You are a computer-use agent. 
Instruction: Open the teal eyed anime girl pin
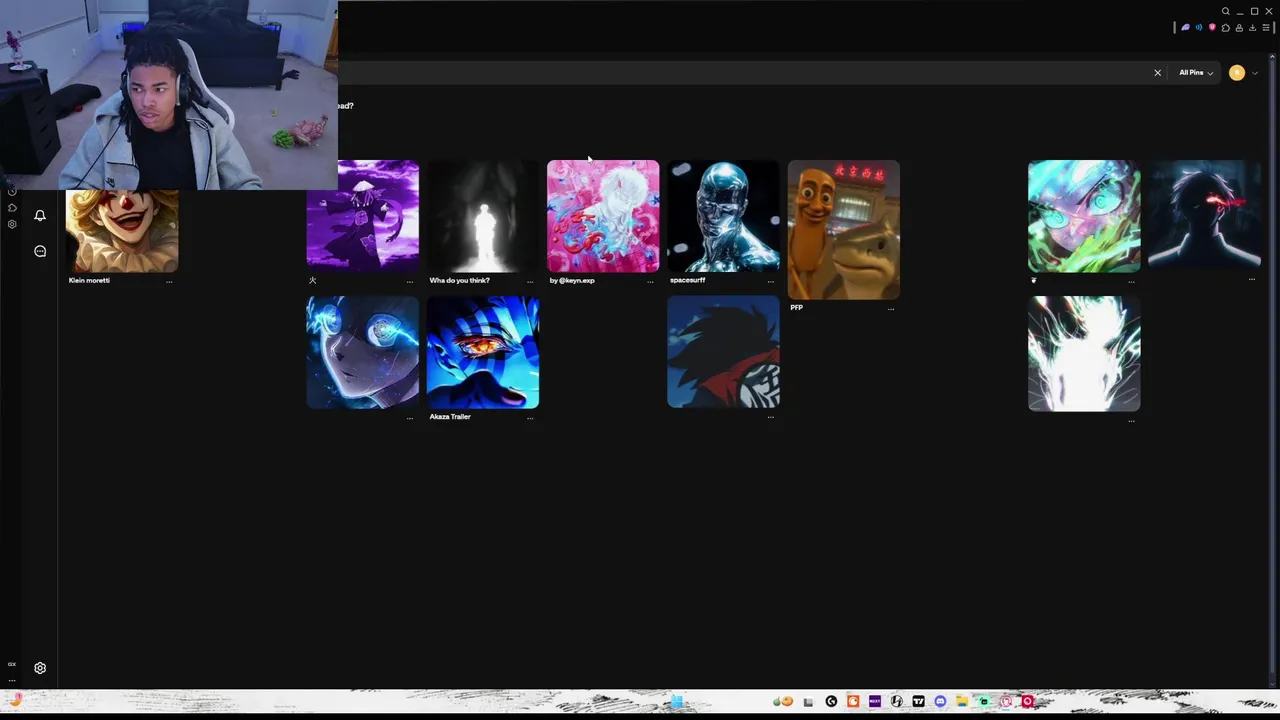pos(1084,216)
